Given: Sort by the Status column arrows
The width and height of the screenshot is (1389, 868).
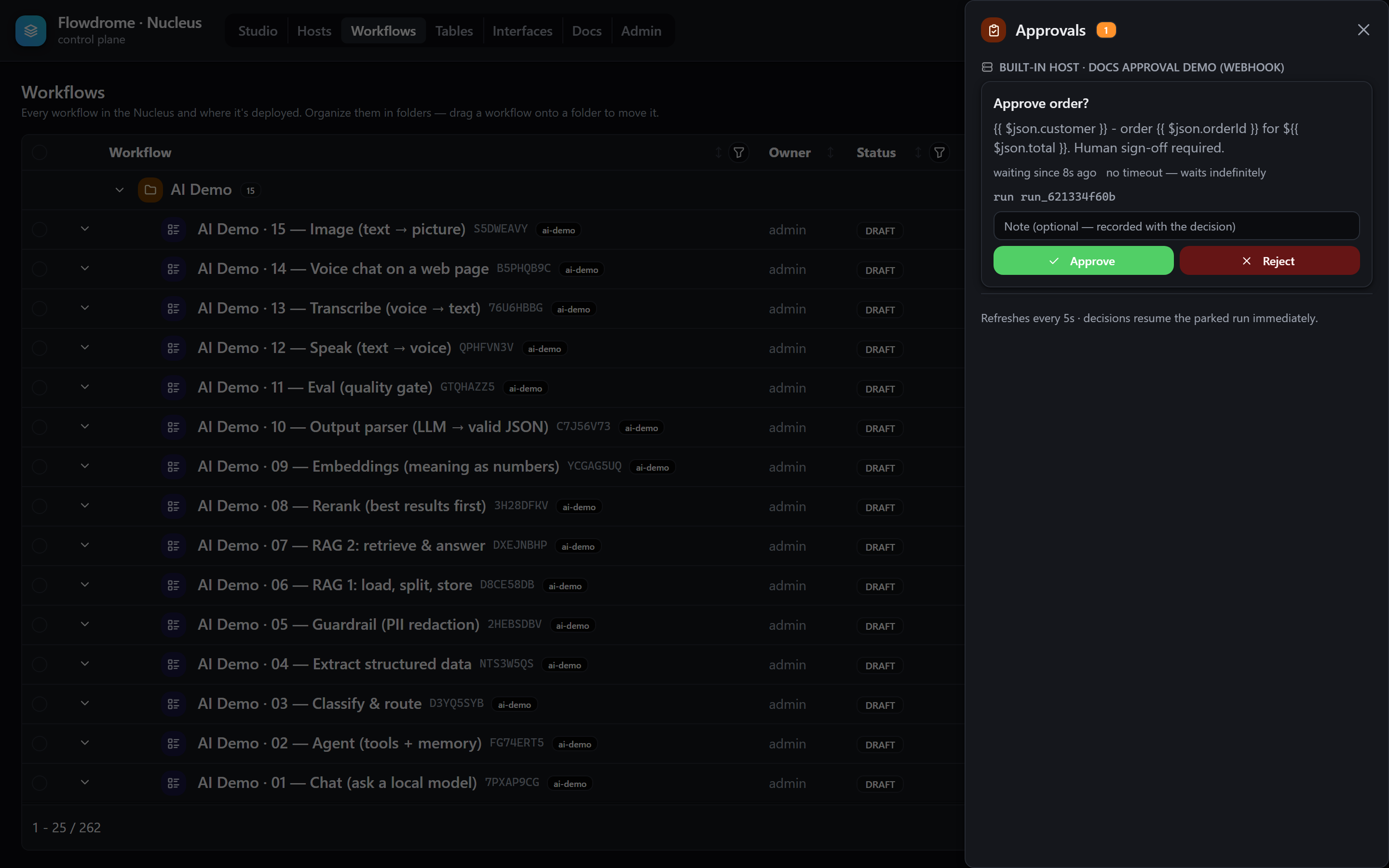Looking at the screenshot, I should point(918,153).
